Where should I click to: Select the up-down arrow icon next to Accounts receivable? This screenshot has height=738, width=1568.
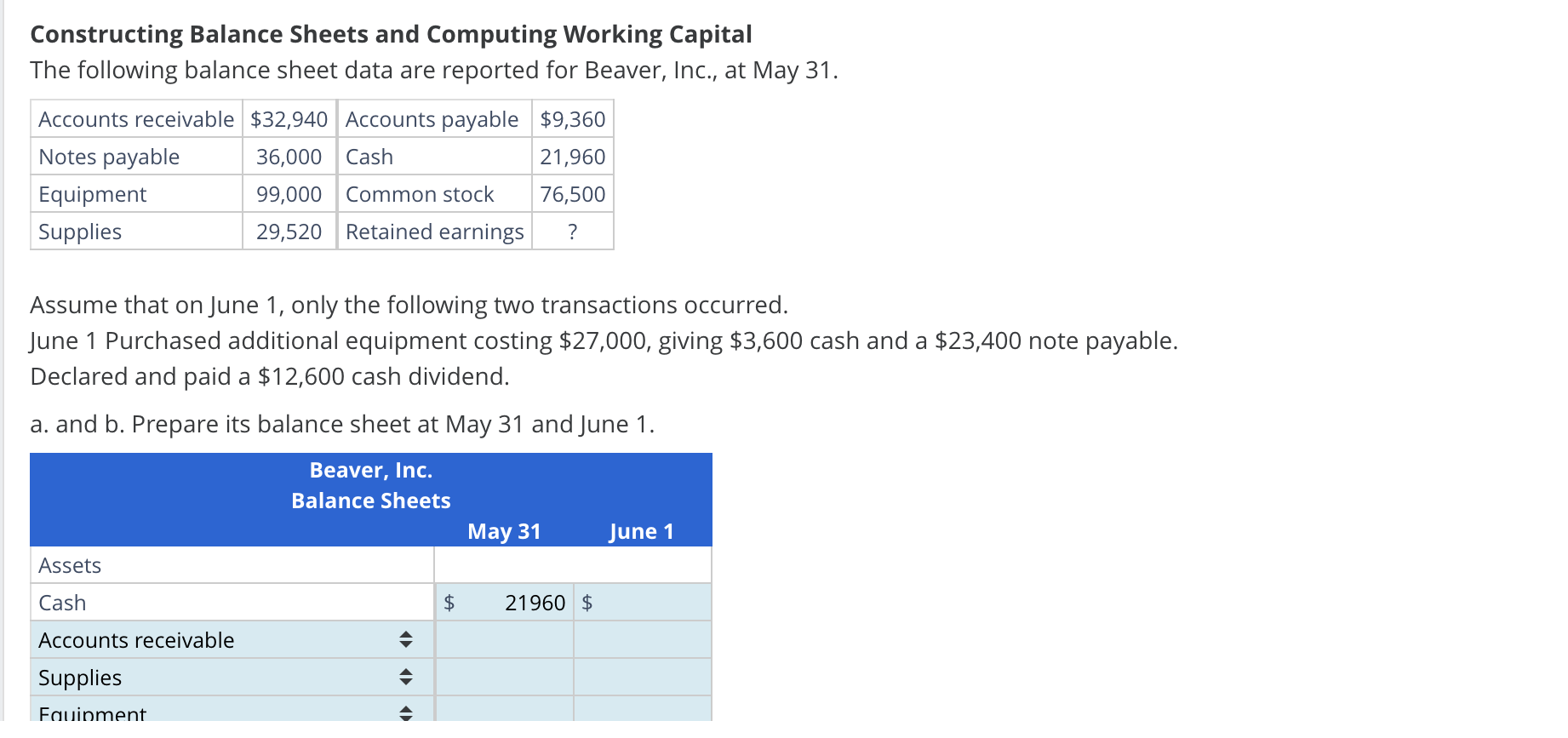click(x=406, y=639)
